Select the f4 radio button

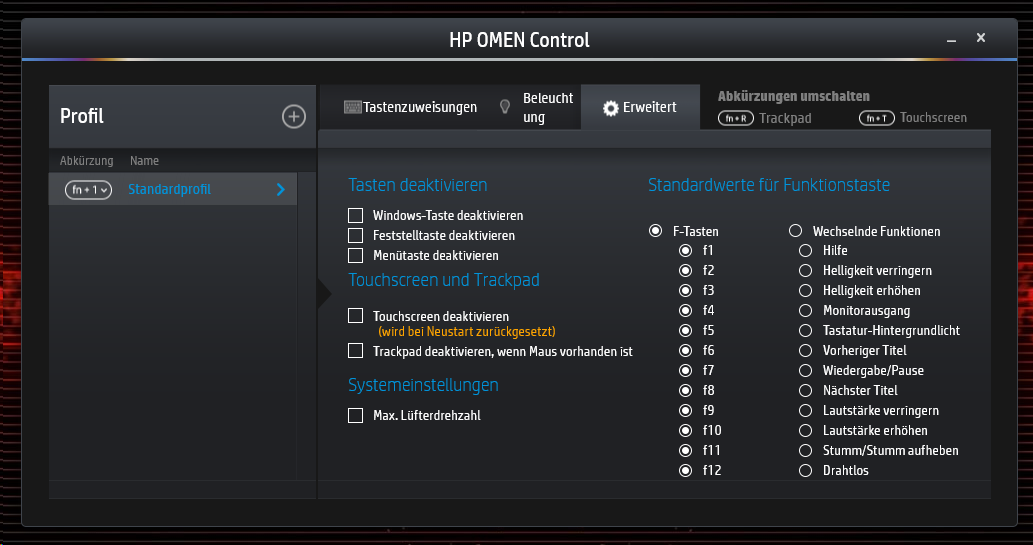686,310
